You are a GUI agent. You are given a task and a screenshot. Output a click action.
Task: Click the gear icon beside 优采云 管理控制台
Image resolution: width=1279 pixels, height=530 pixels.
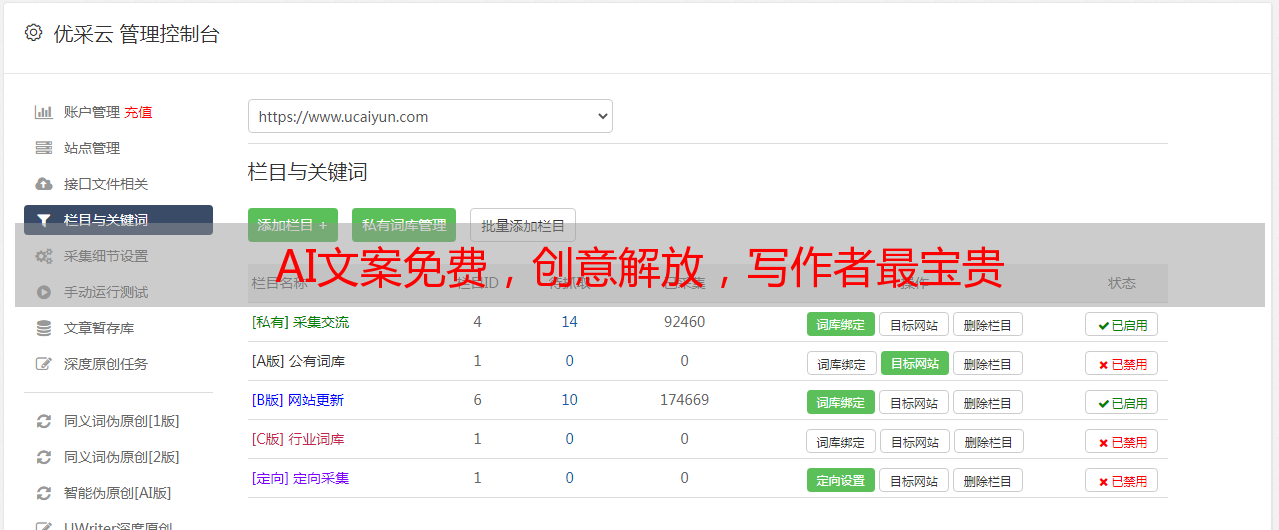point(33,33)
